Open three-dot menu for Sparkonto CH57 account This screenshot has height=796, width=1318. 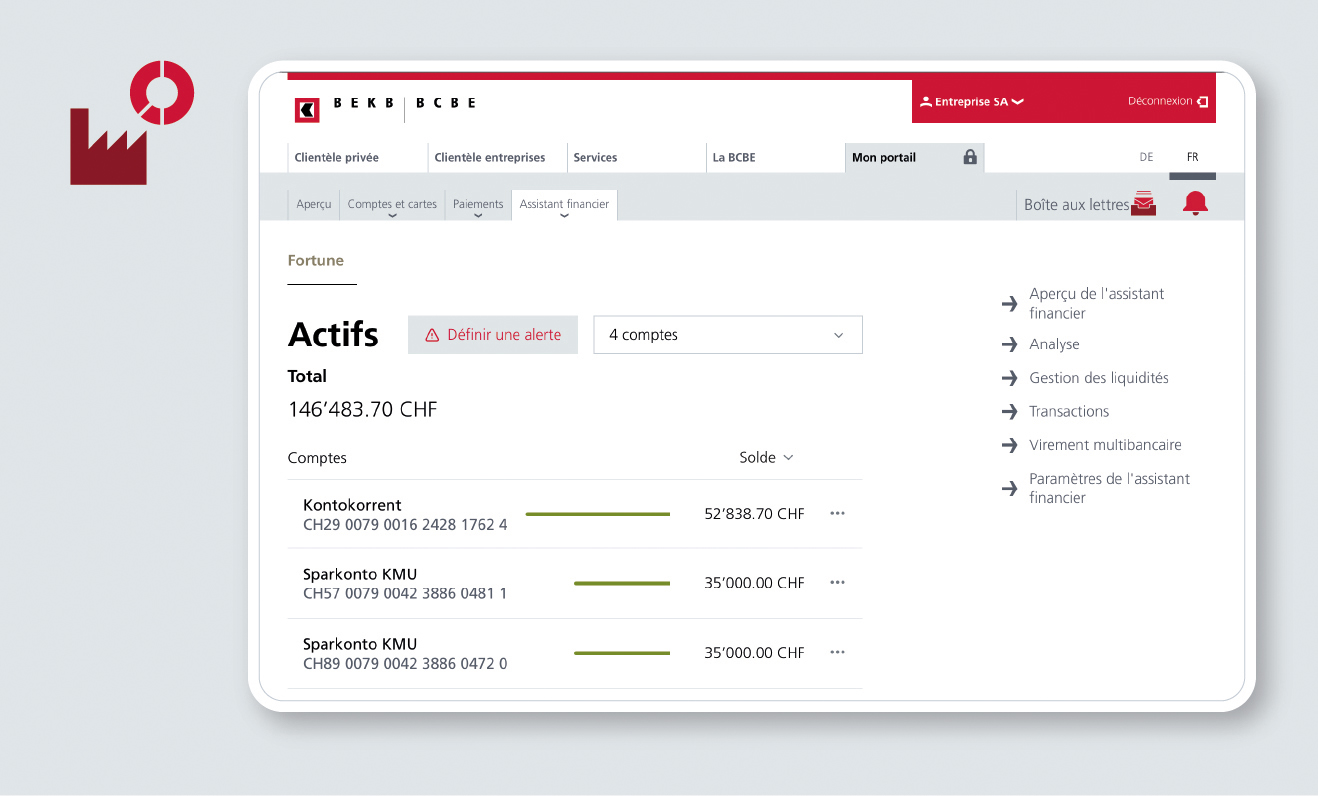pos(837,583)
